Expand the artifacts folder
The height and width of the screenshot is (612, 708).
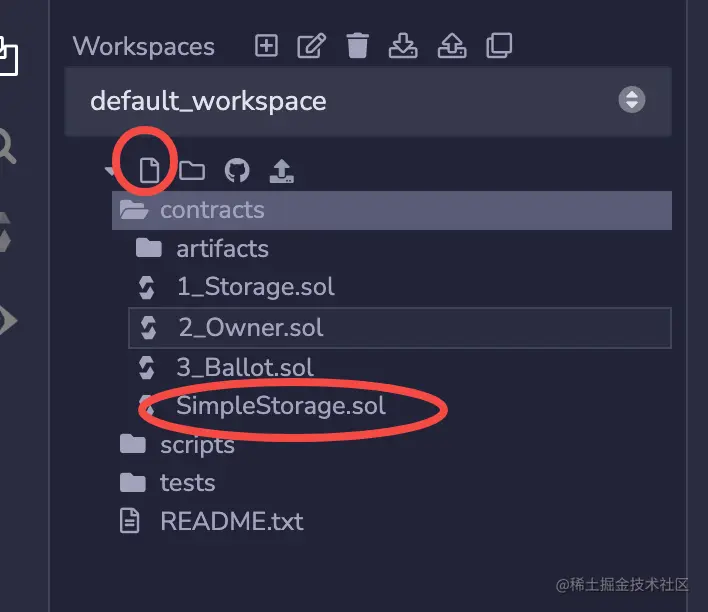(222, 248)
